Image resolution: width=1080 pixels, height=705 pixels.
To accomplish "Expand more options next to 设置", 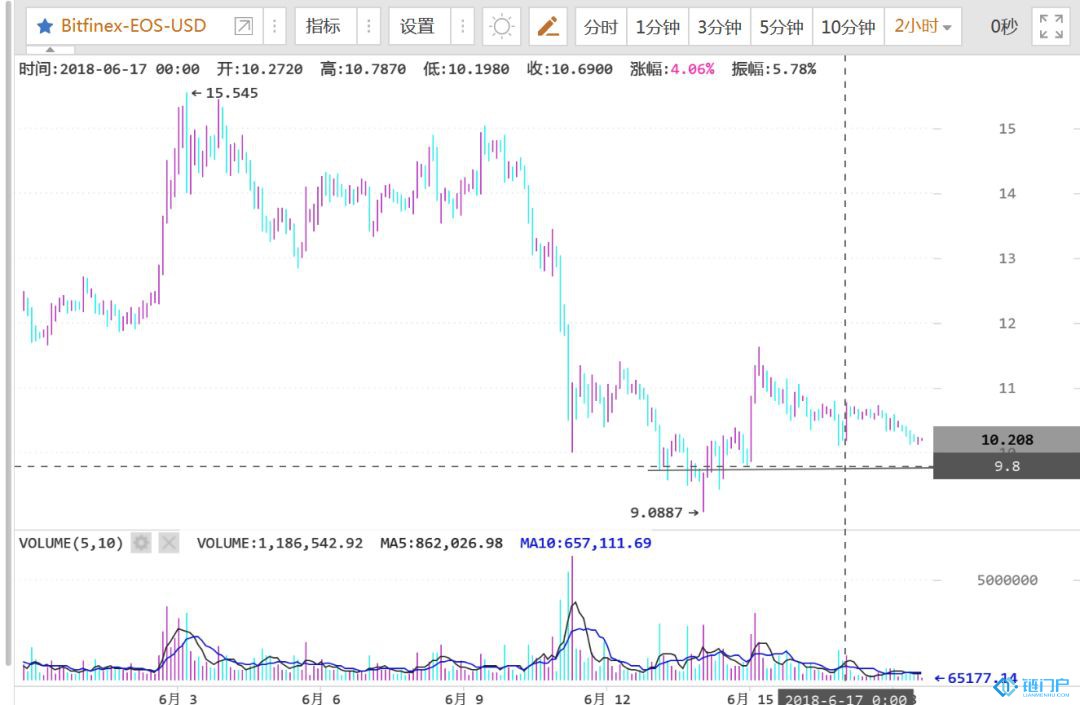I will [462, 27].
